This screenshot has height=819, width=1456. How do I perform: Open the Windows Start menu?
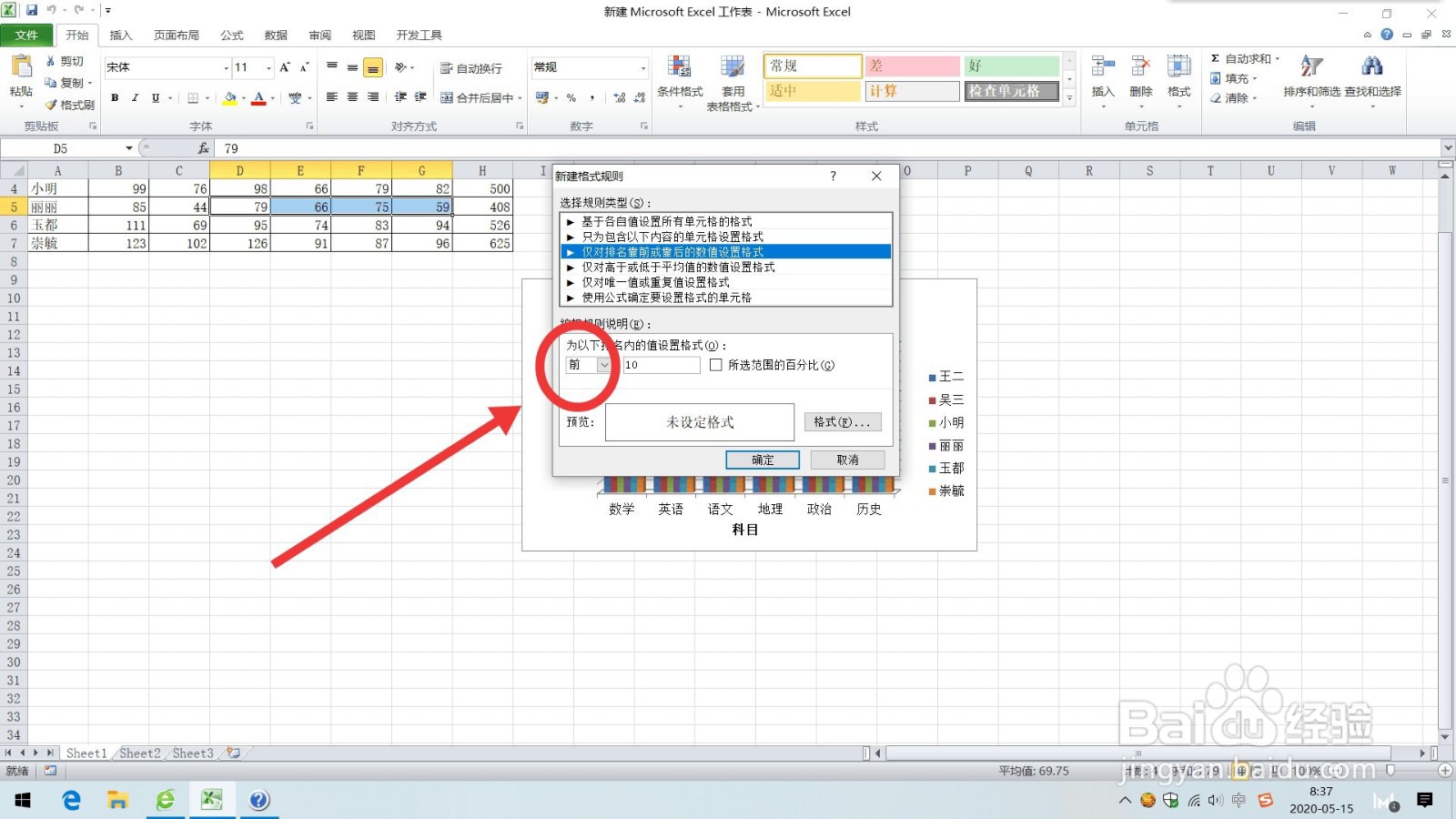(23, 800)
